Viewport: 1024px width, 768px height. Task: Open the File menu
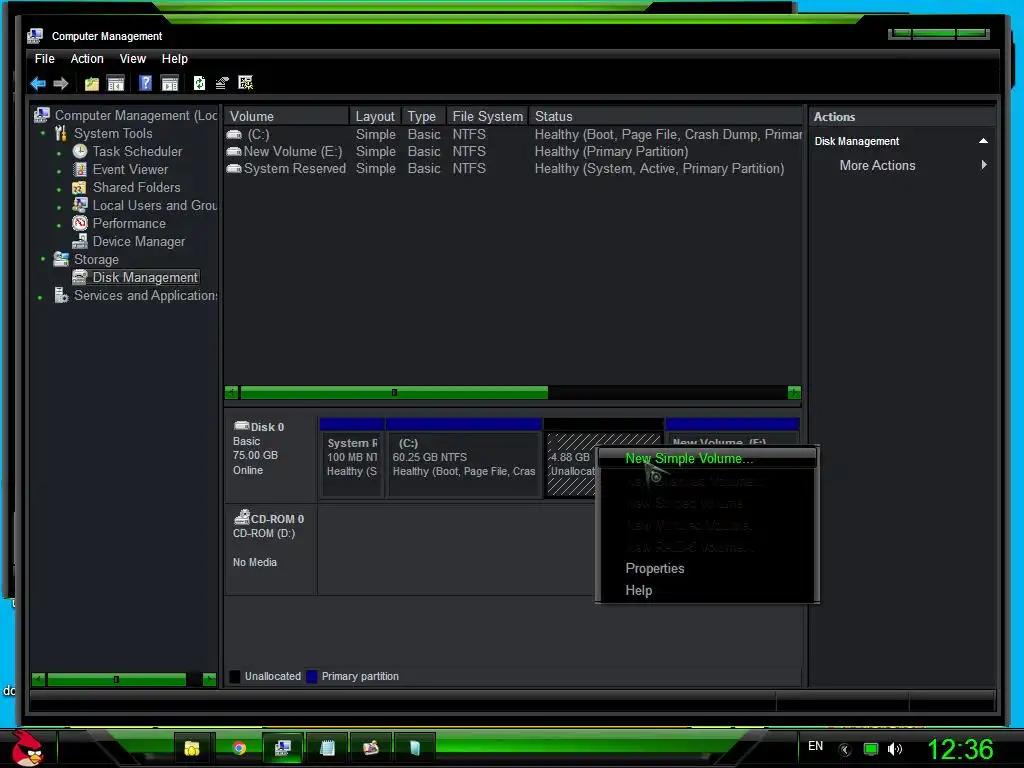point(44,59)
